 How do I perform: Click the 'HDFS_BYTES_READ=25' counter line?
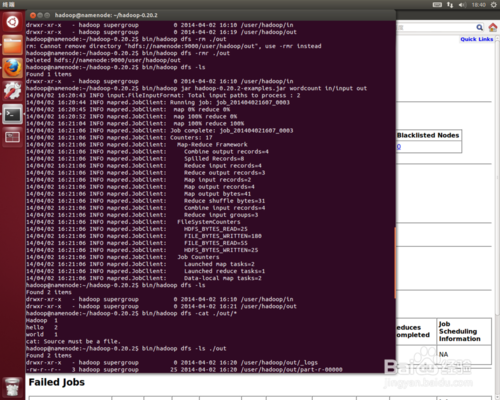(137, 229)
